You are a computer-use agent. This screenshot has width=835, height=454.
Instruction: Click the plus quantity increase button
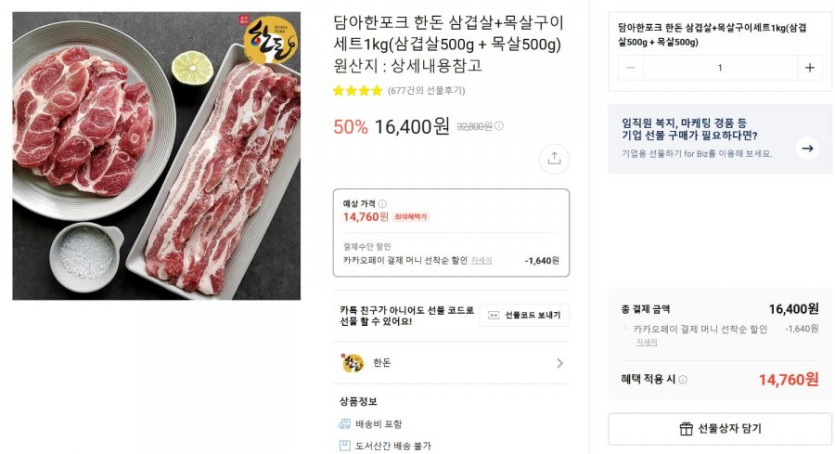point(809,68)
